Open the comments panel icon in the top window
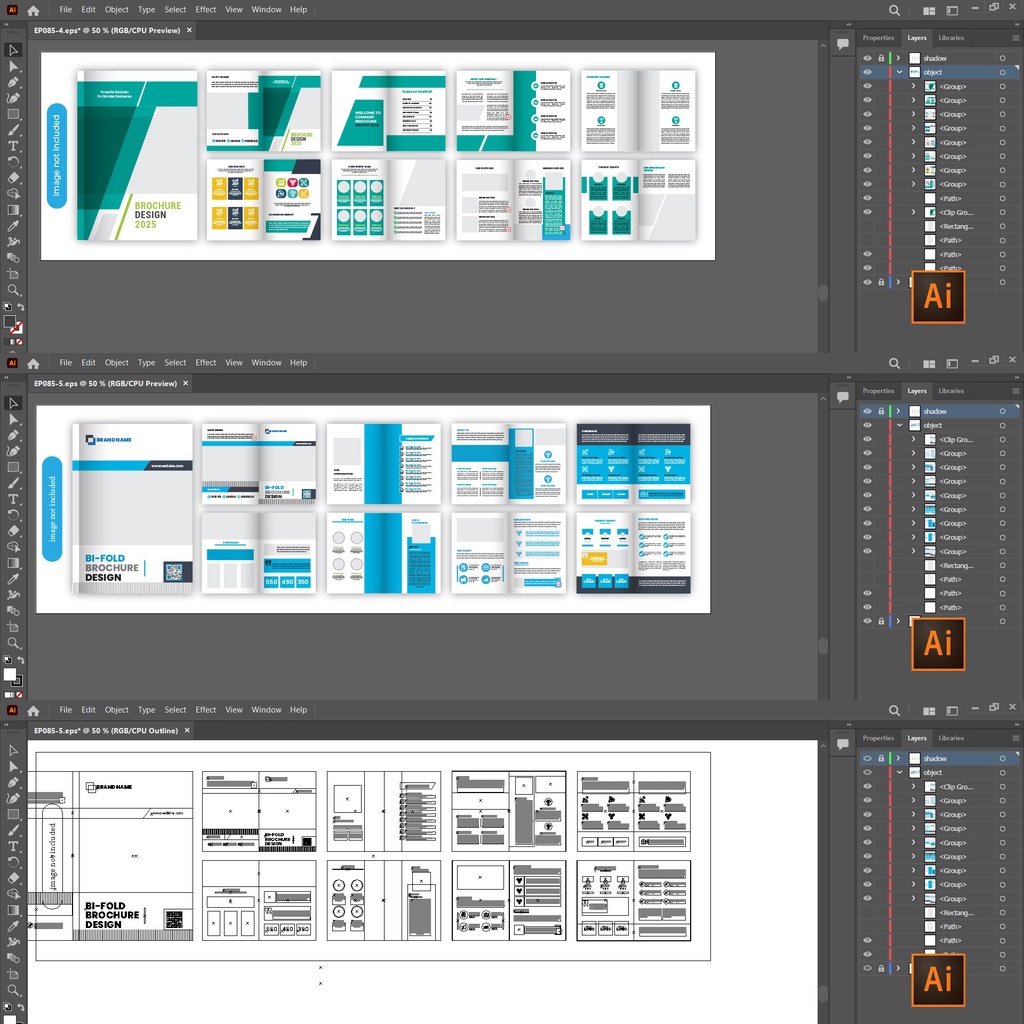The image size is (1024, 1024). (x=843, y=43)
